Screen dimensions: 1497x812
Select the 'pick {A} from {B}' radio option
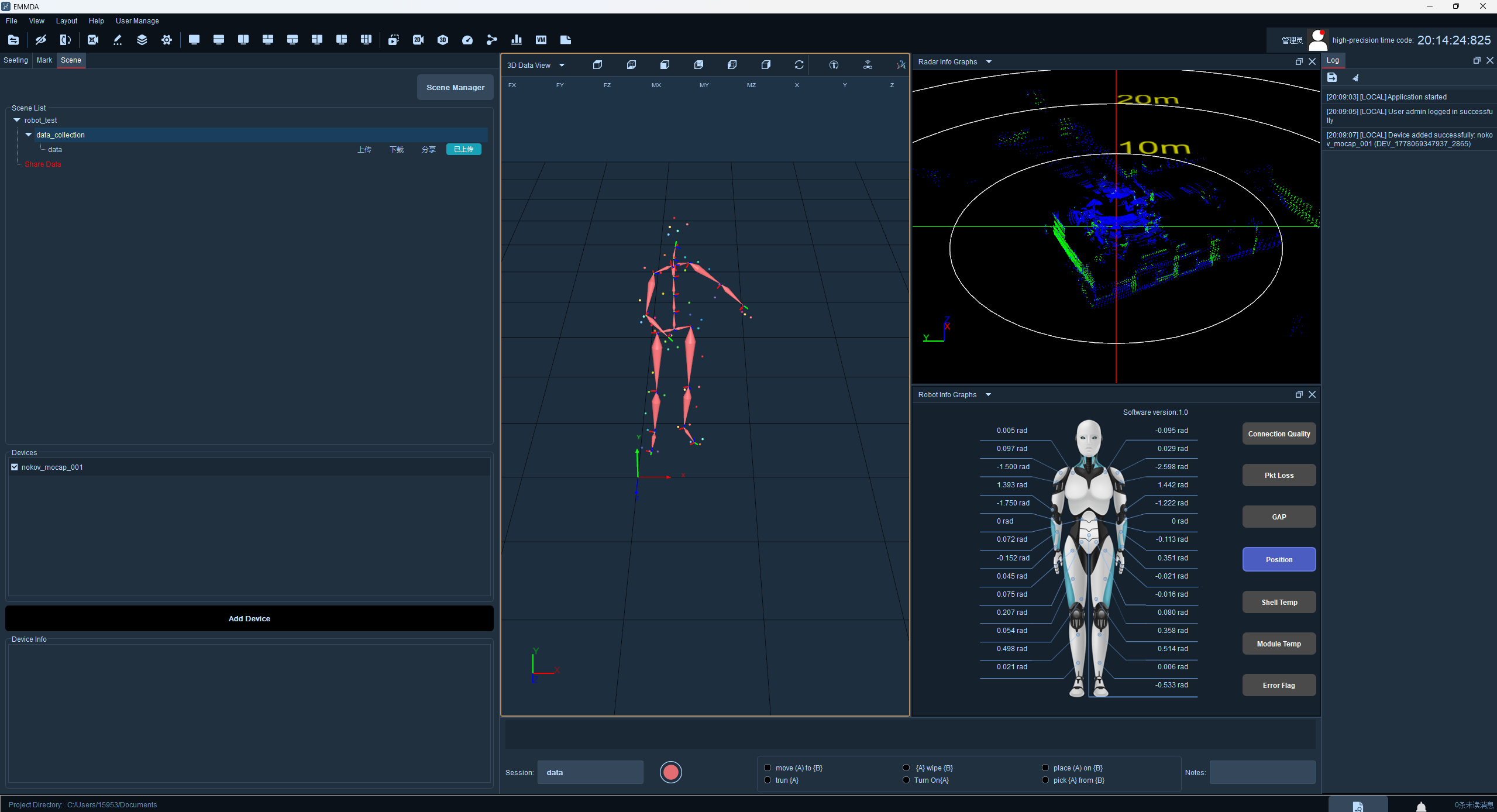coord(1045,780)
